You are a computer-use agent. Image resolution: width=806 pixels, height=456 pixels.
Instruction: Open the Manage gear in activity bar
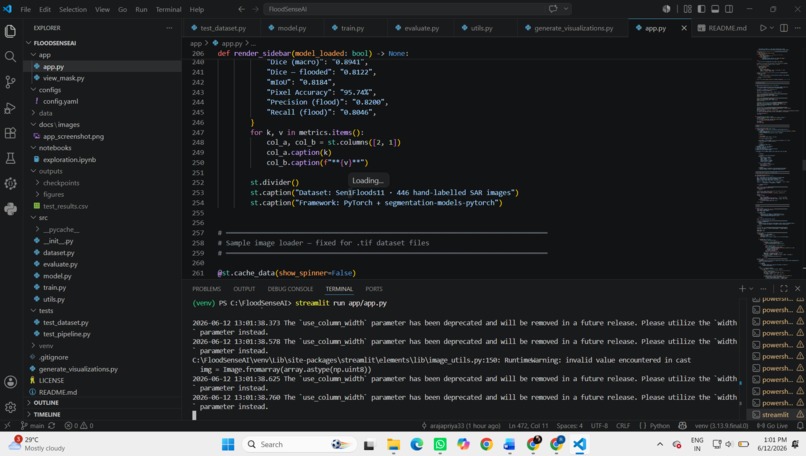[10, 407]
